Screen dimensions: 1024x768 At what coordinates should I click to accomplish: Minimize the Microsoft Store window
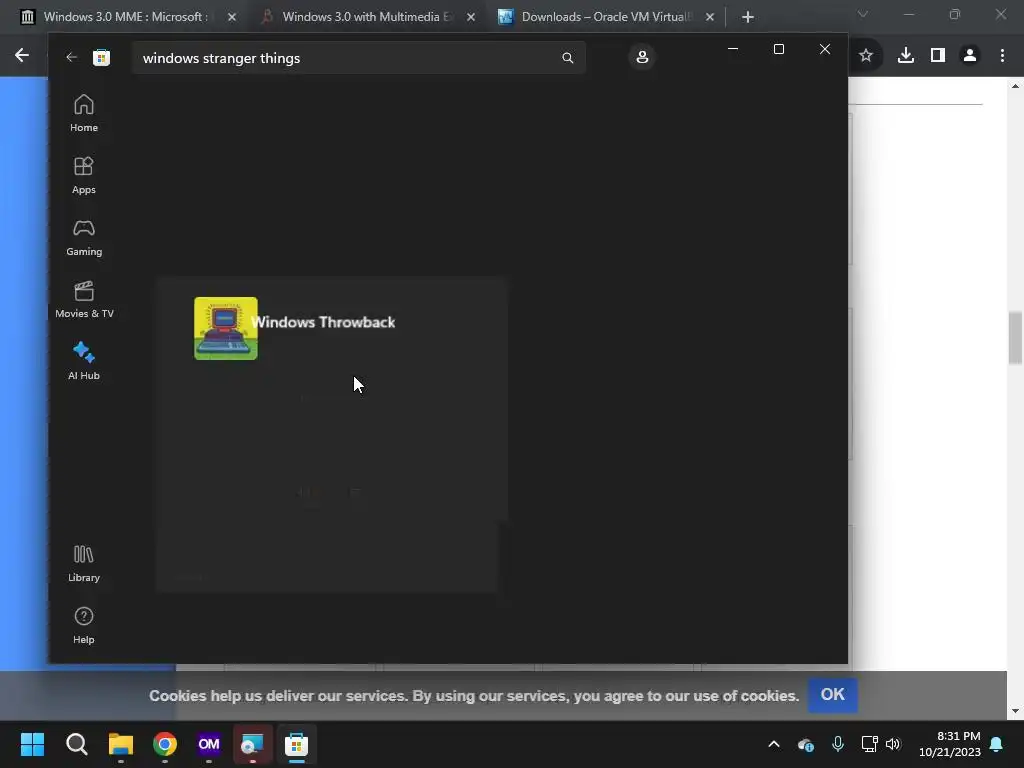(x=733, y=49)
